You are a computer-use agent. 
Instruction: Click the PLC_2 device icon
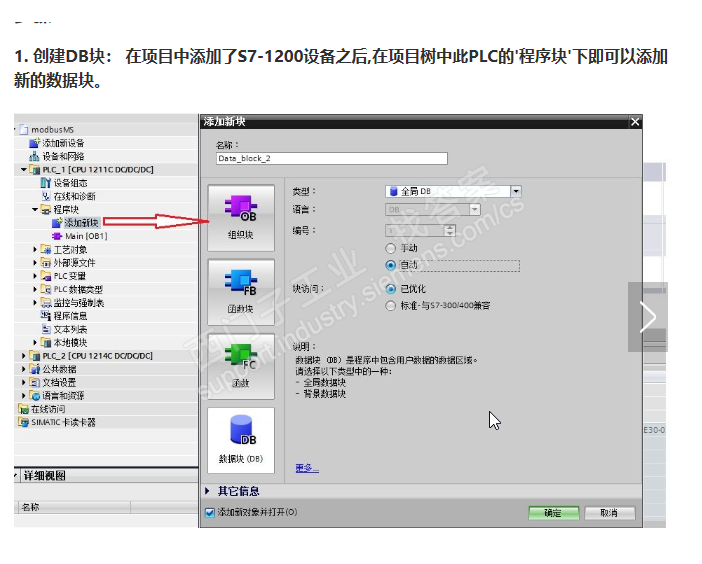(x=35, y=356)
